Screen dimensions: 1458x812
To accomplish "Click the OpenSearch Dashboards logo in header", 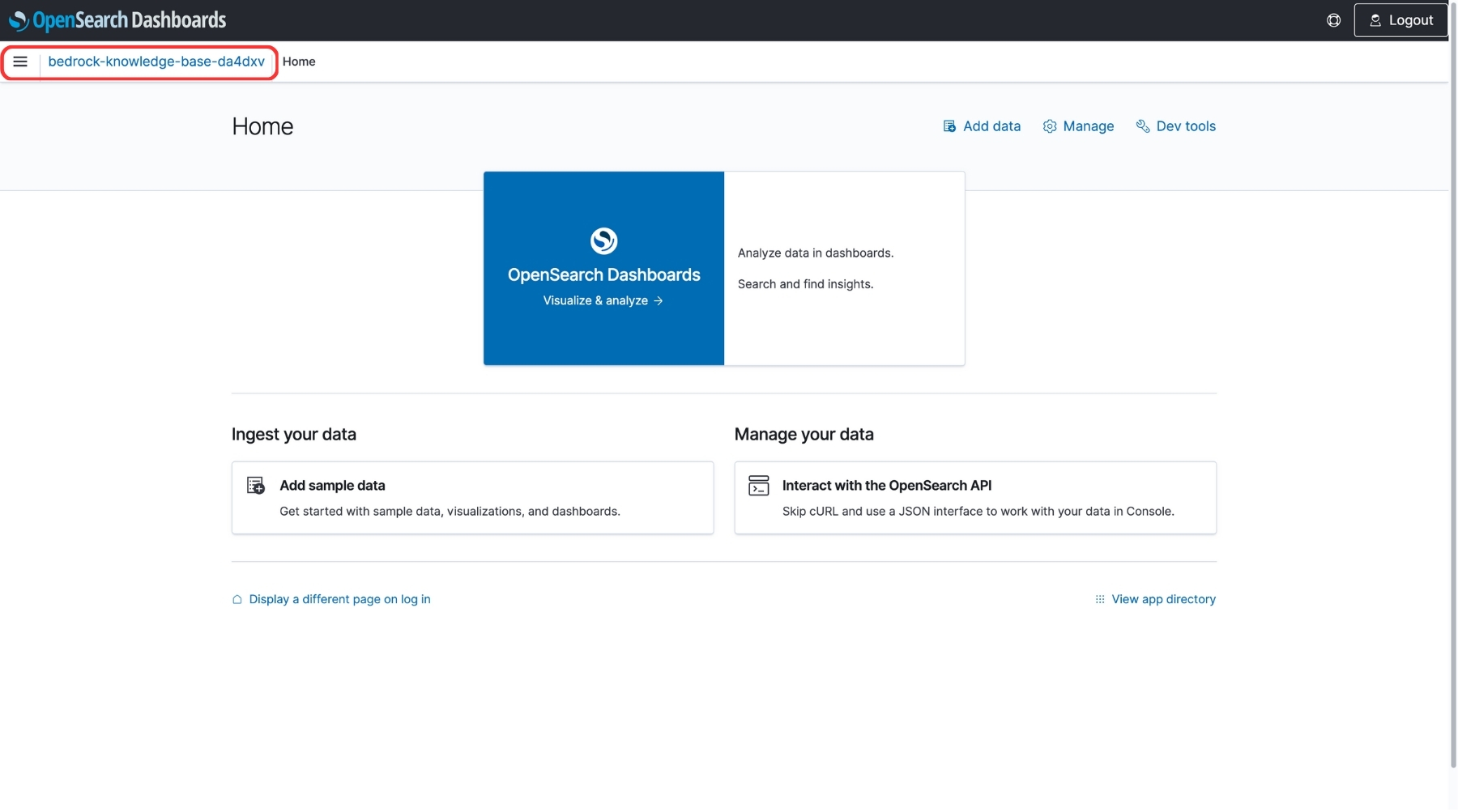I will [x=117, y=20].
